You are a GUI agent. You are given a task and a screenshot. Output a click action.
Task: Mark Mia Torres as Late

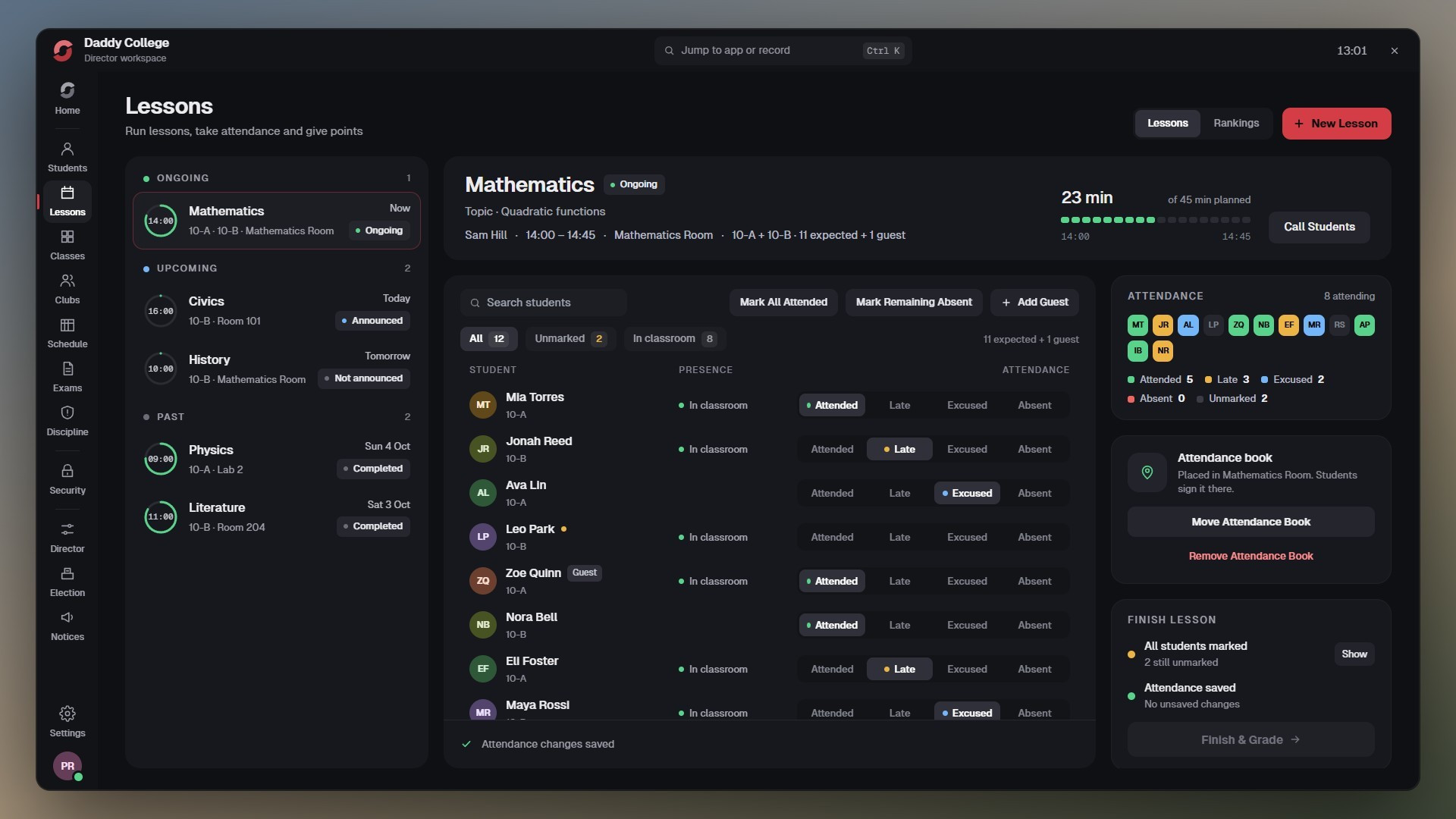point(899,406)
